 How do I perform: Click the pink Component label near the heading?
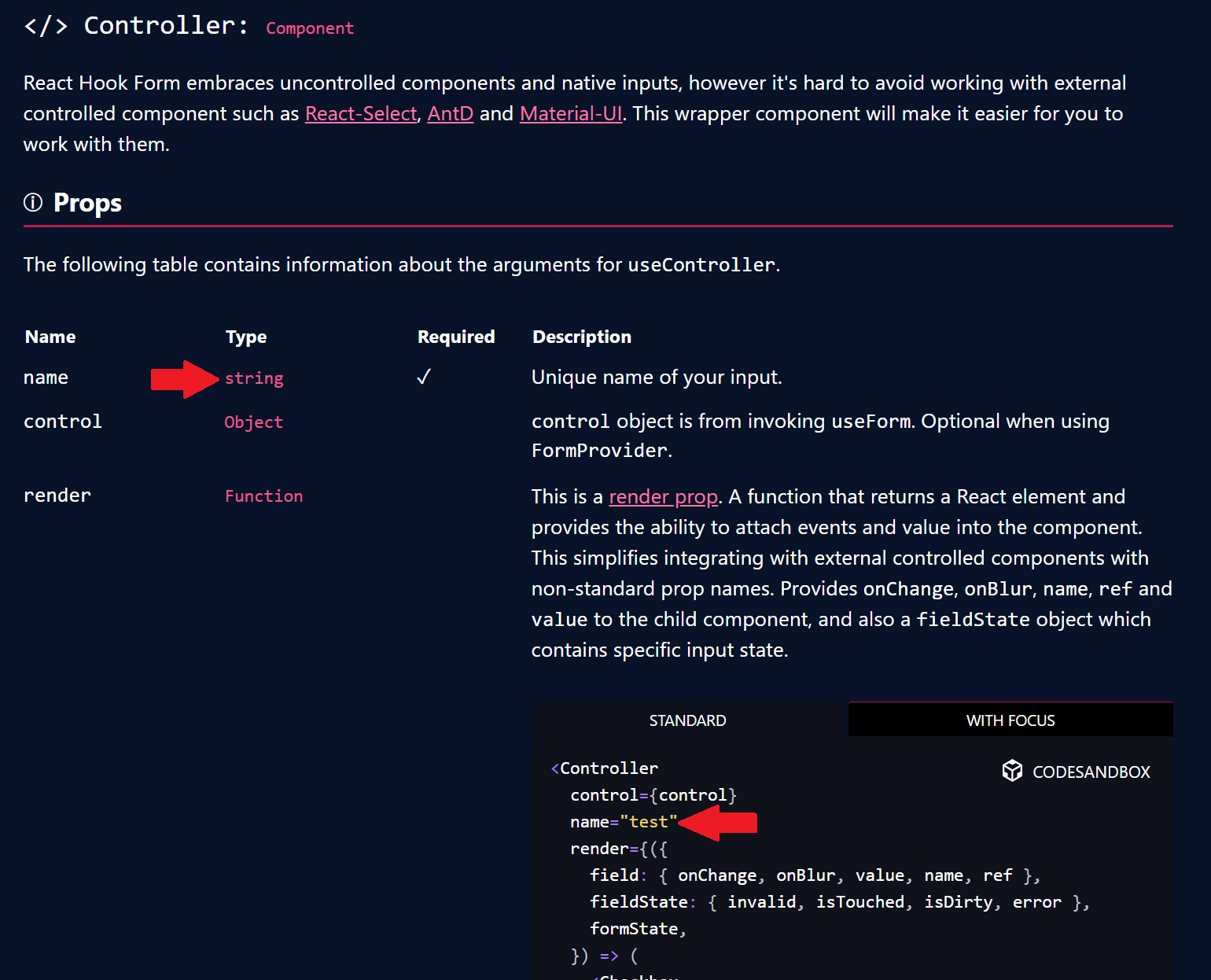[x=310, y=28]
